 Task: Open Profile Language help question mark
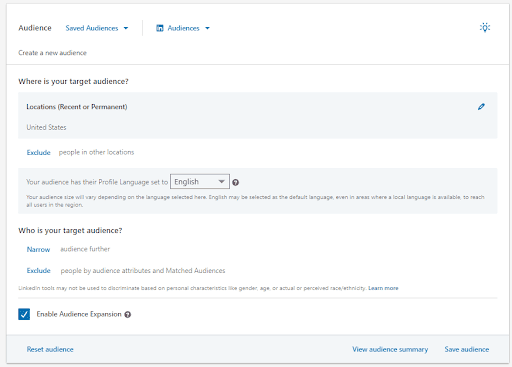pyautogui.click(x=235, y=182)
